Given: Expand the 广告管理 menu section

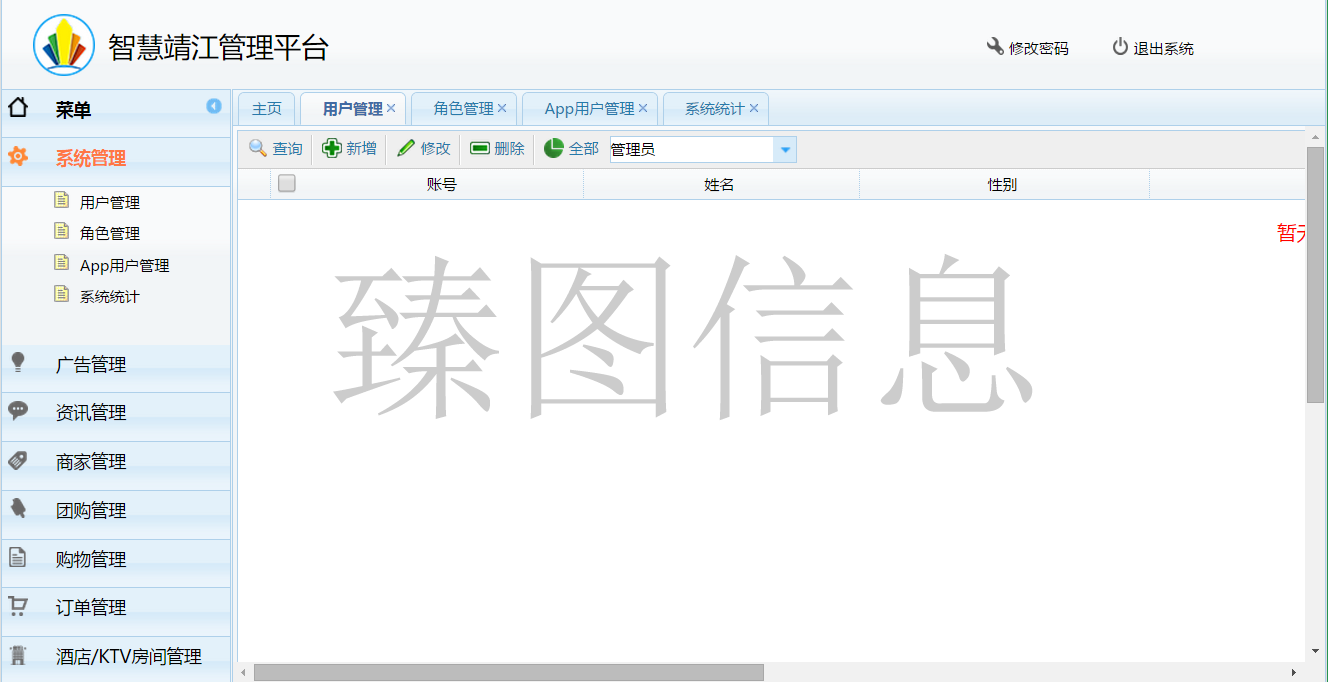Looking at the screenshot, I should (x=91, y=365).
